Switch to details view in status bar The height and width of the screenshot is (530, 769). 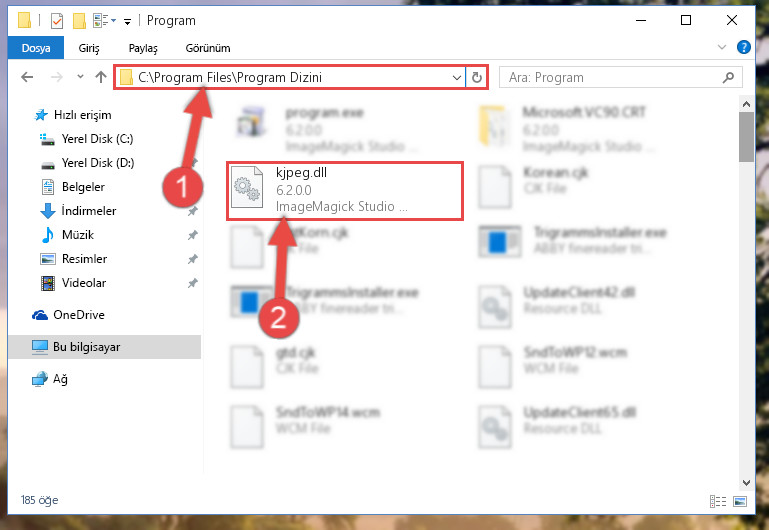click(x=718, y=501)
